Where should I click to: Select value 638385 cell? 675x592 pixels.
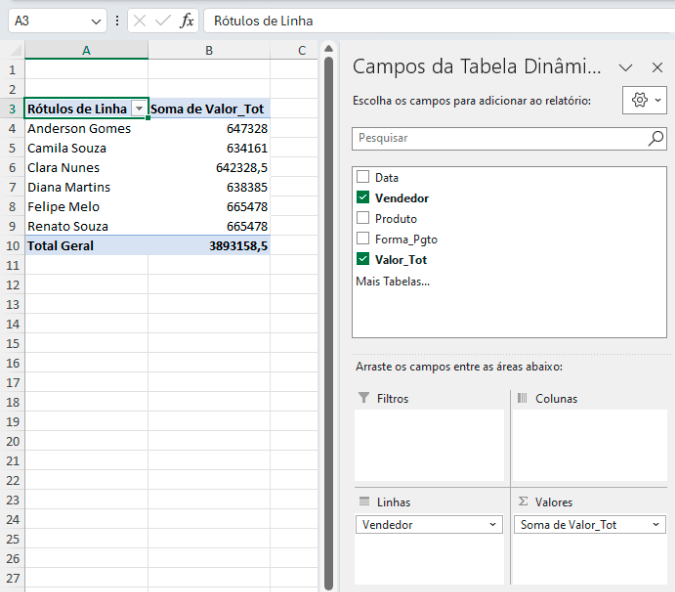click(x=209, y=187)
